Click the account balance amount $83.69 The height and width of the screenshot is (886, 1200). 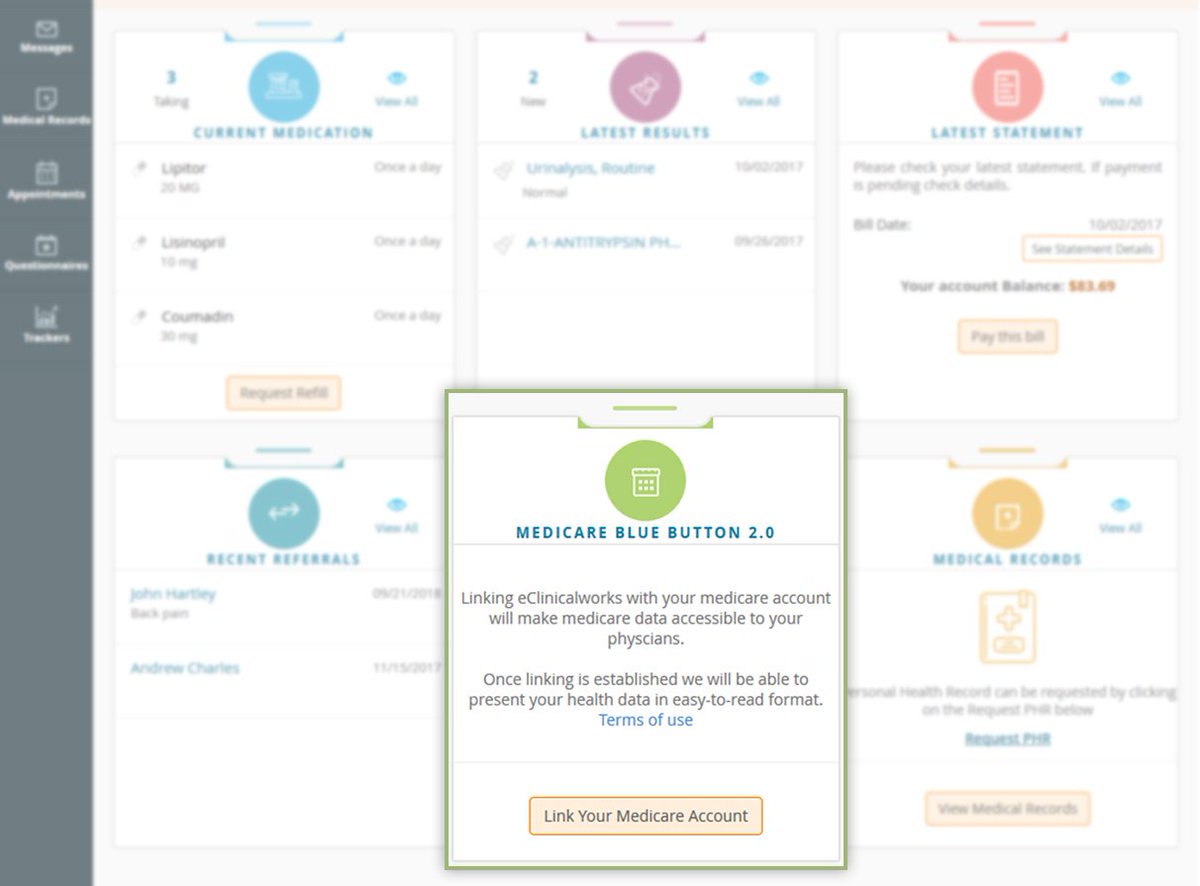click(x=1091, y=286)
